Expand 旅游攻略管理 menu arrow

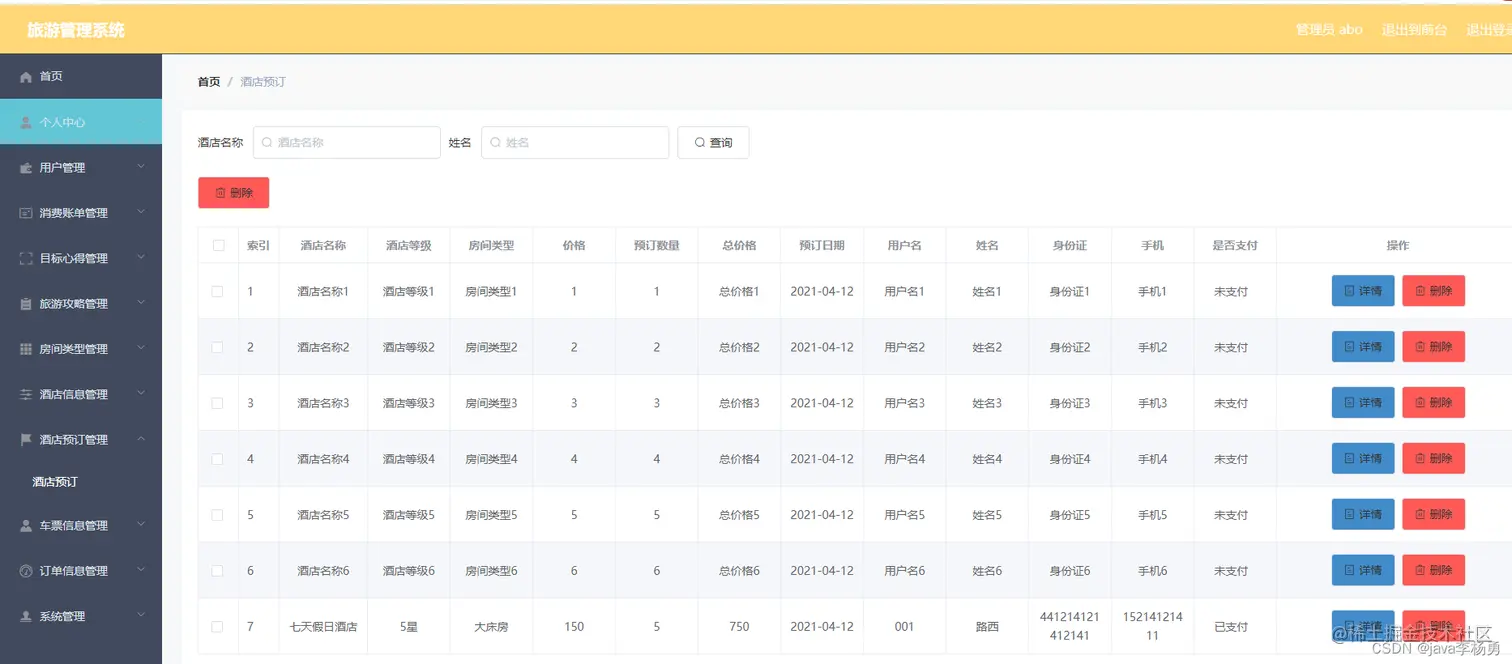pos(141,303)
